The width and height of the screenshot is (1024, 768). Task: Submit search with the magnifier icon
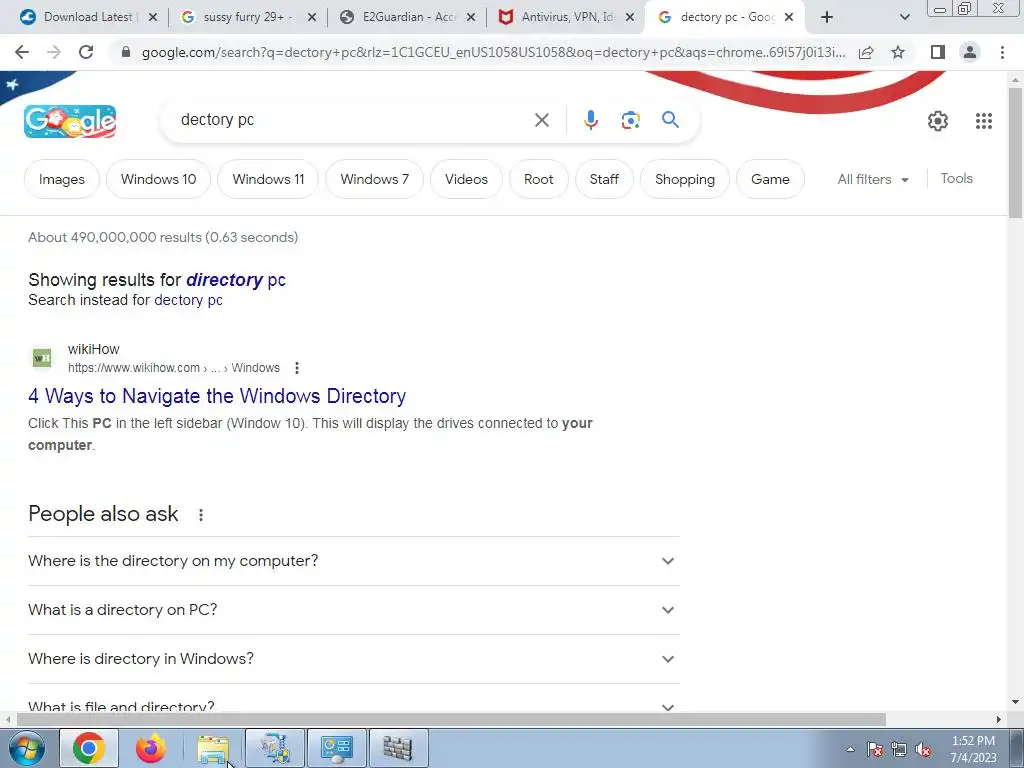670,120
